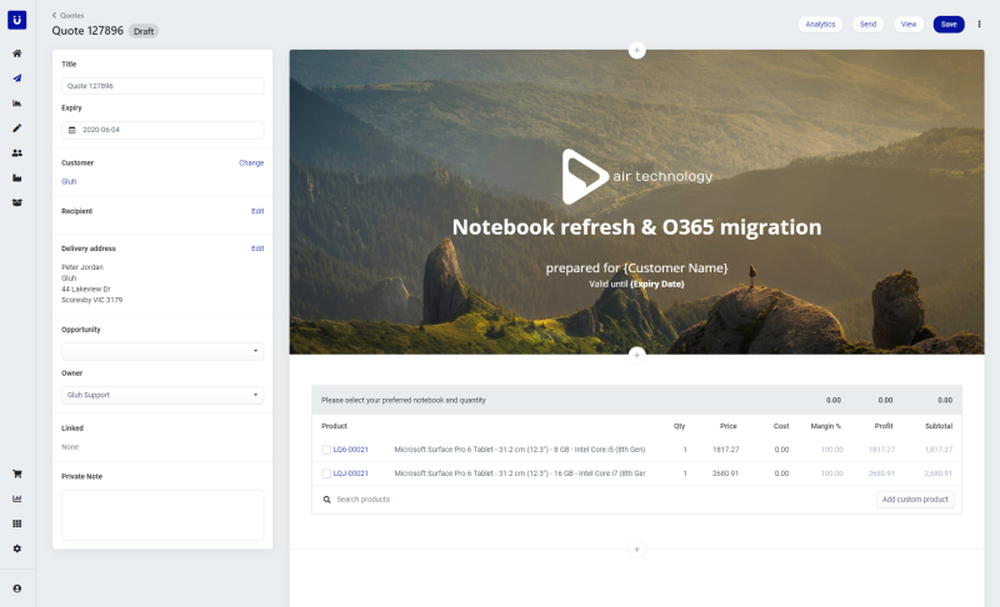
Task: Open product link LQJ-00021
Action: pyautogui.click(x=351, y=474)
